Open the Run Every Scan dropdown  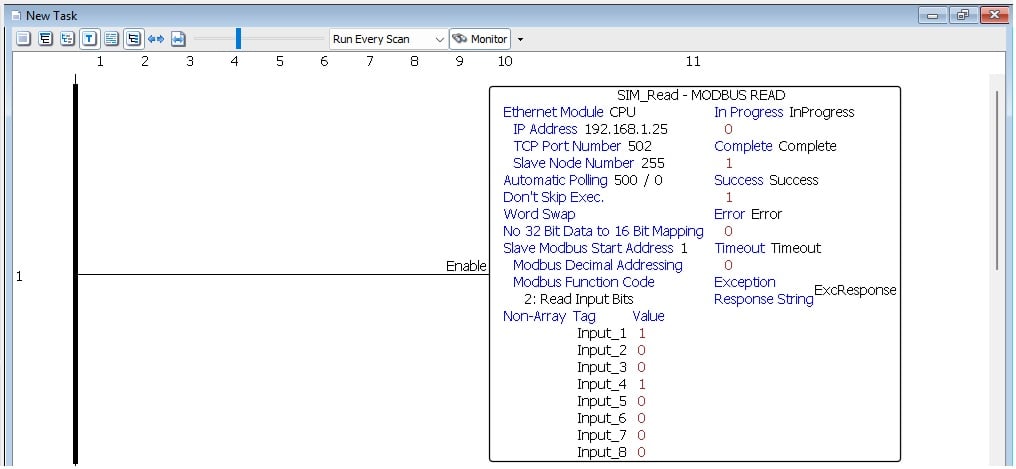[388, 39]
